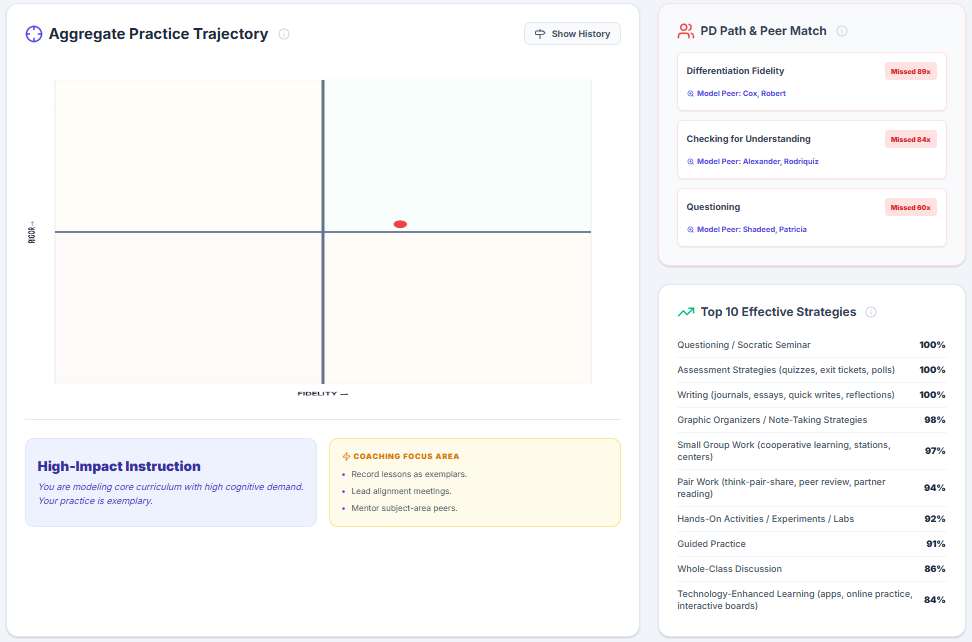The image size is (972, 642).
Task: Click the High-Impact Instruction heading
Action: pyautogui.click(x=119, y=466)
